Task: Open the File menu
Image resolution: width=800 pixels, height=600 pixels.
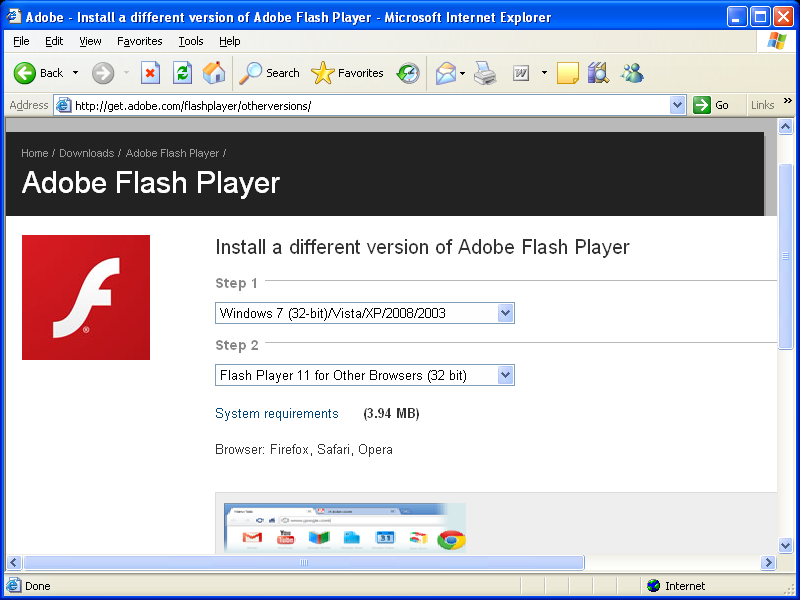Action: [21, 41]
